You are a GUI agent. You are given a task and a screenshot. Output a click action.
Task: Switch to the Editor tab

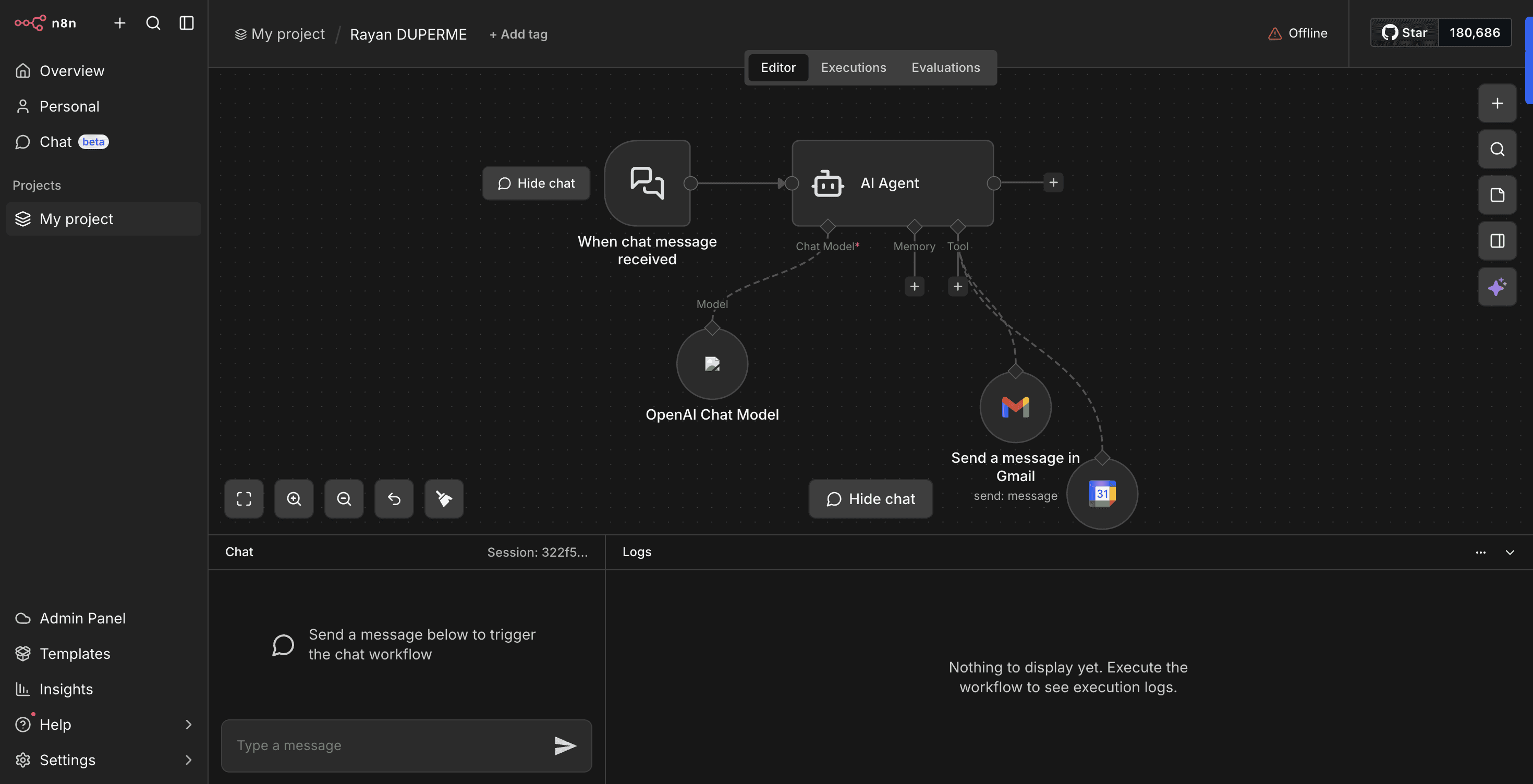(778, 68)
